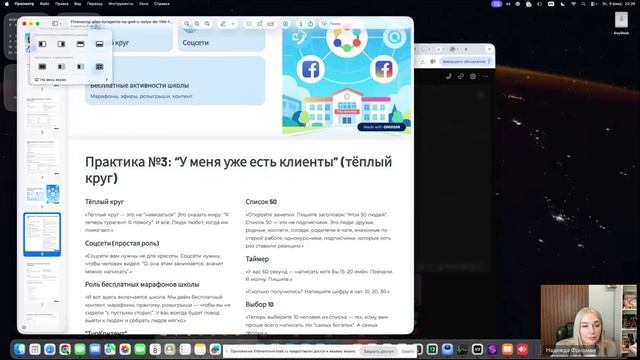Image resolution: width=640 pixels, height=360 pixels.
Task: Open the Просмотр application menu
Action: [24, 4]
